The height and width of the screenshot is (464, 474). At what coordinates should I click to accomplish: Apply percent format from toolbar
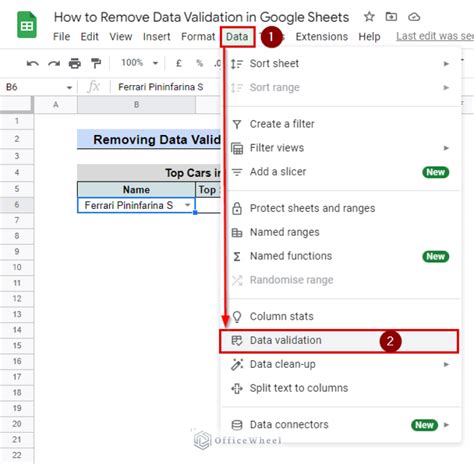(x=200, y=63)
